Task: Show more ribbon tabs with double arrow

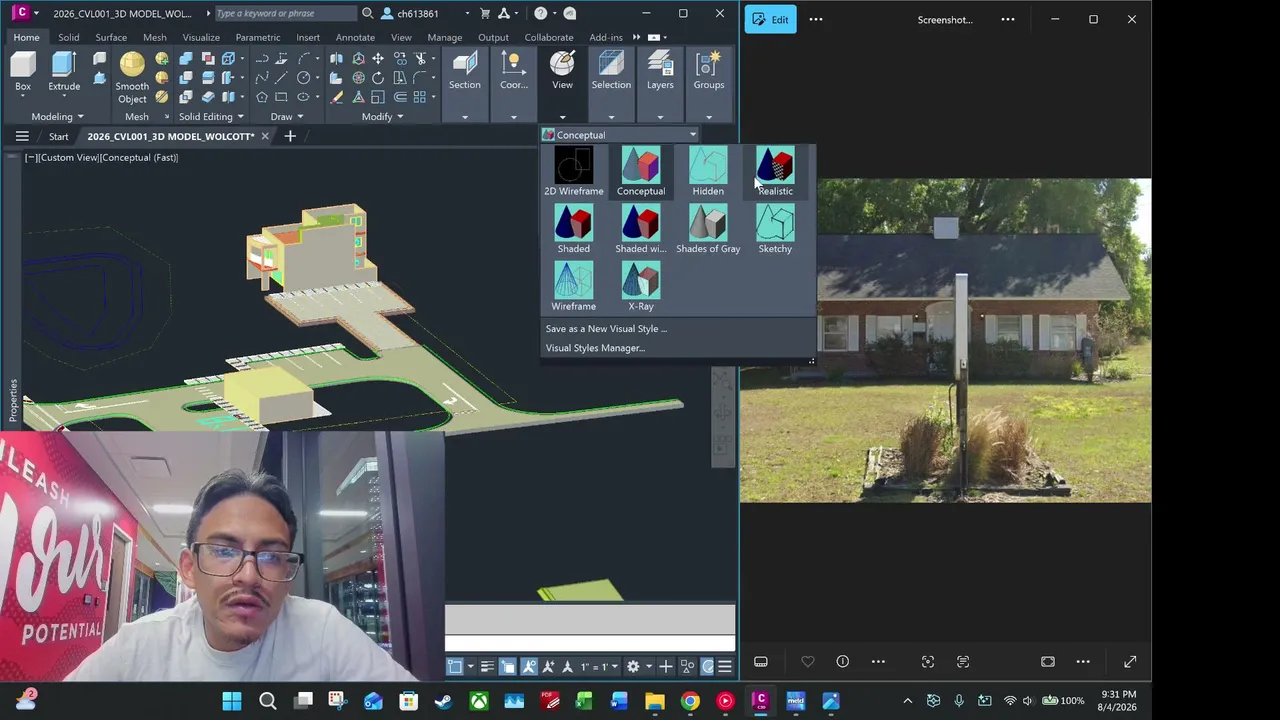Action: [636, 38]
